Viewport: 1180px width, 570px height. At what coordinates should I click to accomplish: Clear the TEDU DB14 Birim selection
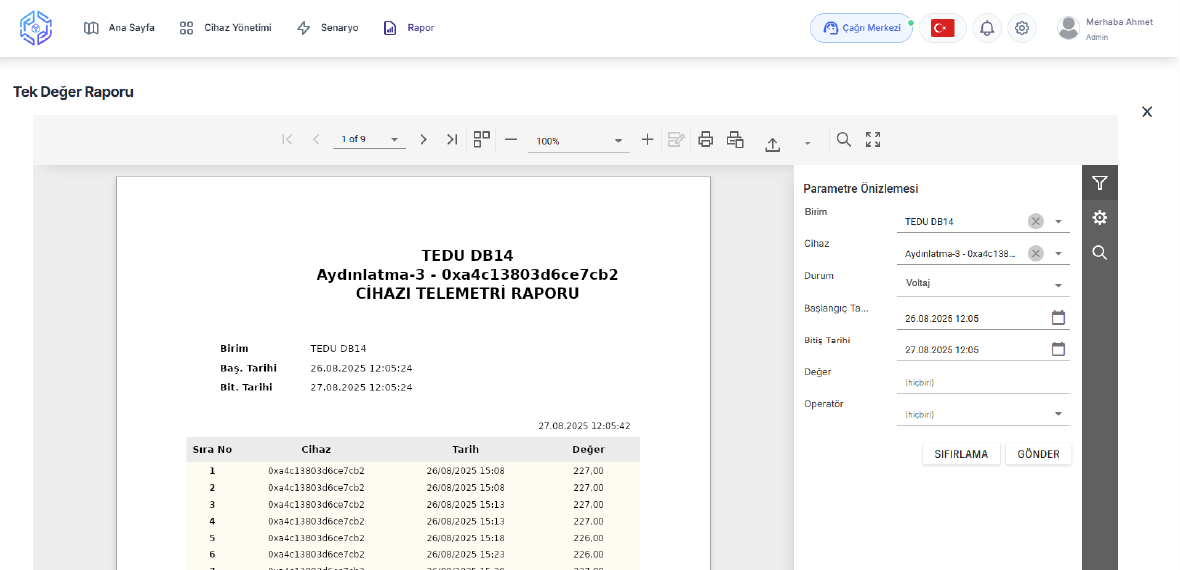pyautogui.click(x=1036, y=221)
